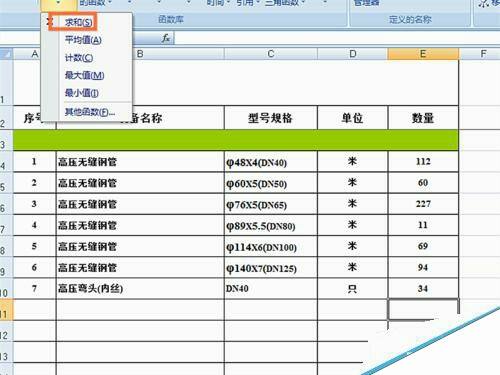The height and width of the screenshot is (375, 500).
Task: Open the AutoSum dropdown arrow in ribbon
Action: coord(58,4)
